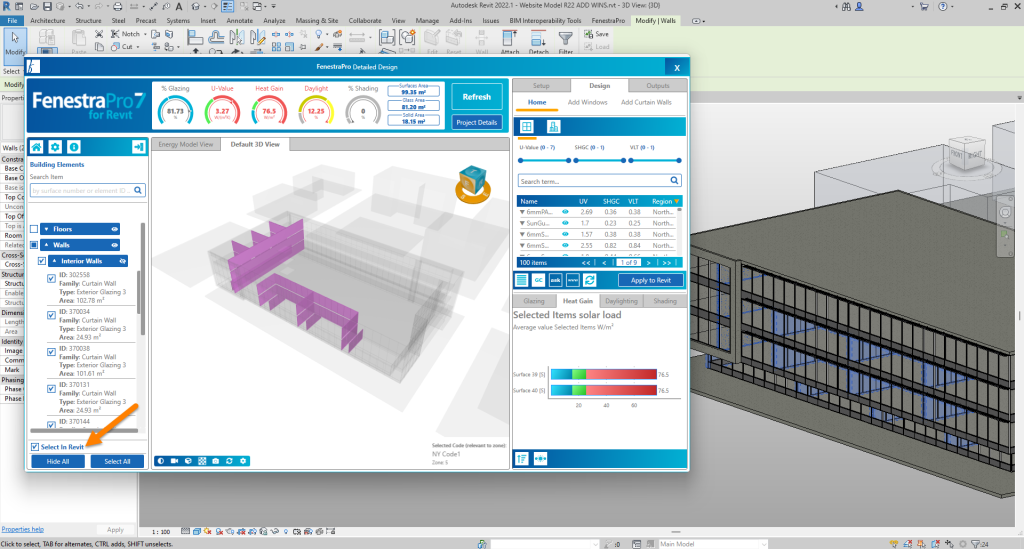The height and width of the screenshot is (549, 1024).
Task: Click the U-Value range slider right handle
Action: tap(568, 160)
